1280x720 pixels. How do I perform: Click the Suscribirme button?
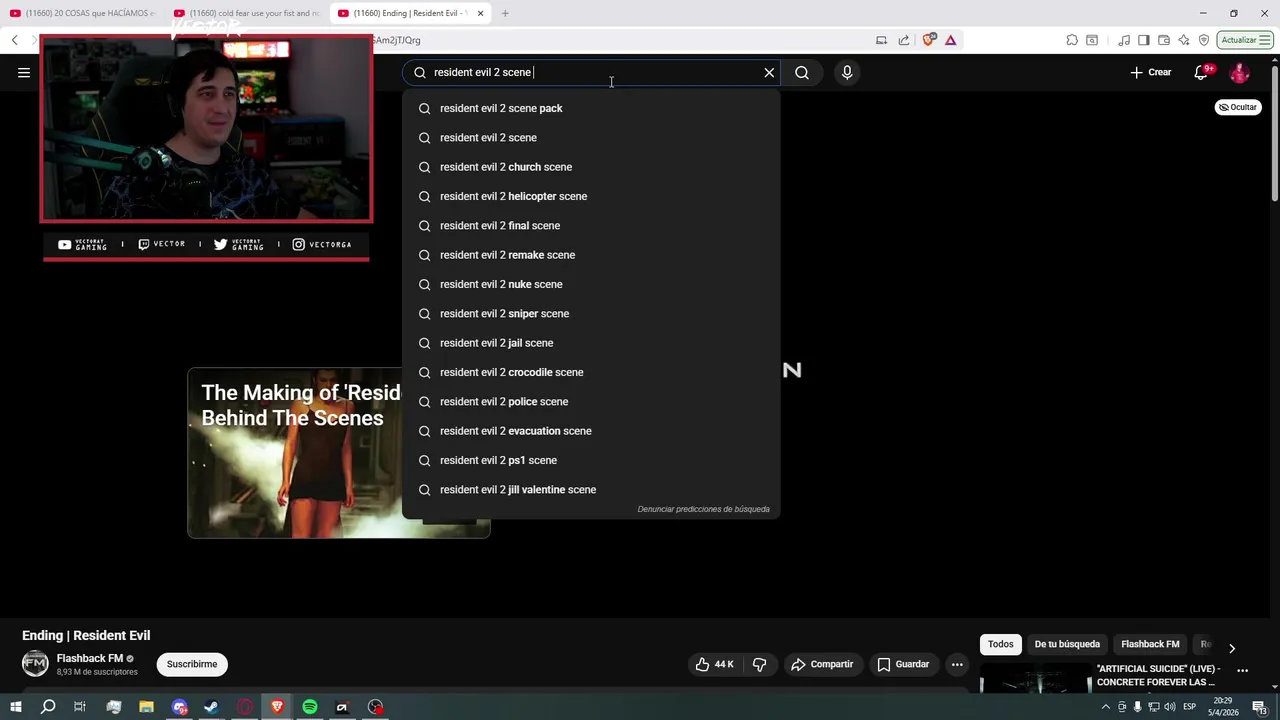pos(192,664)
